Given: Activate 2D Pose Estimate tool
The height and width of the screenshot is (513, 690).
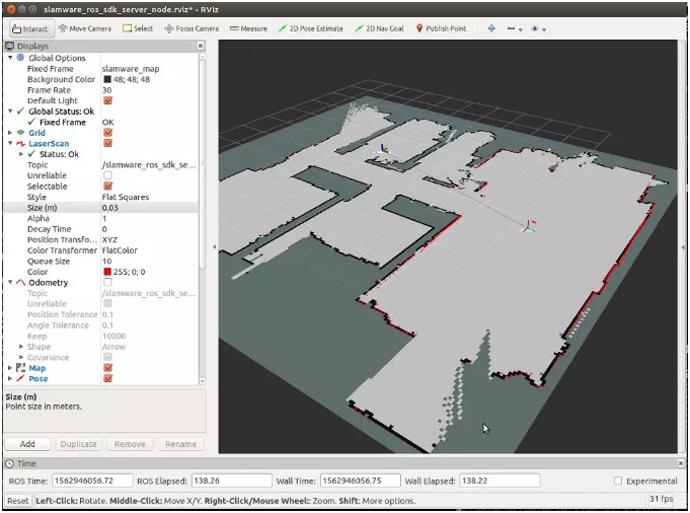Looking at the screenshot, I should pos(310,28).
